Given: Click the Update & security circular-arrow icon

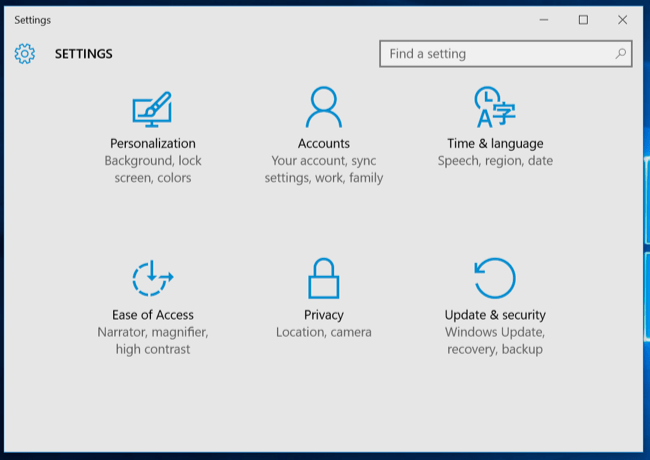Looking at the screenshot, I should (494, 278).
